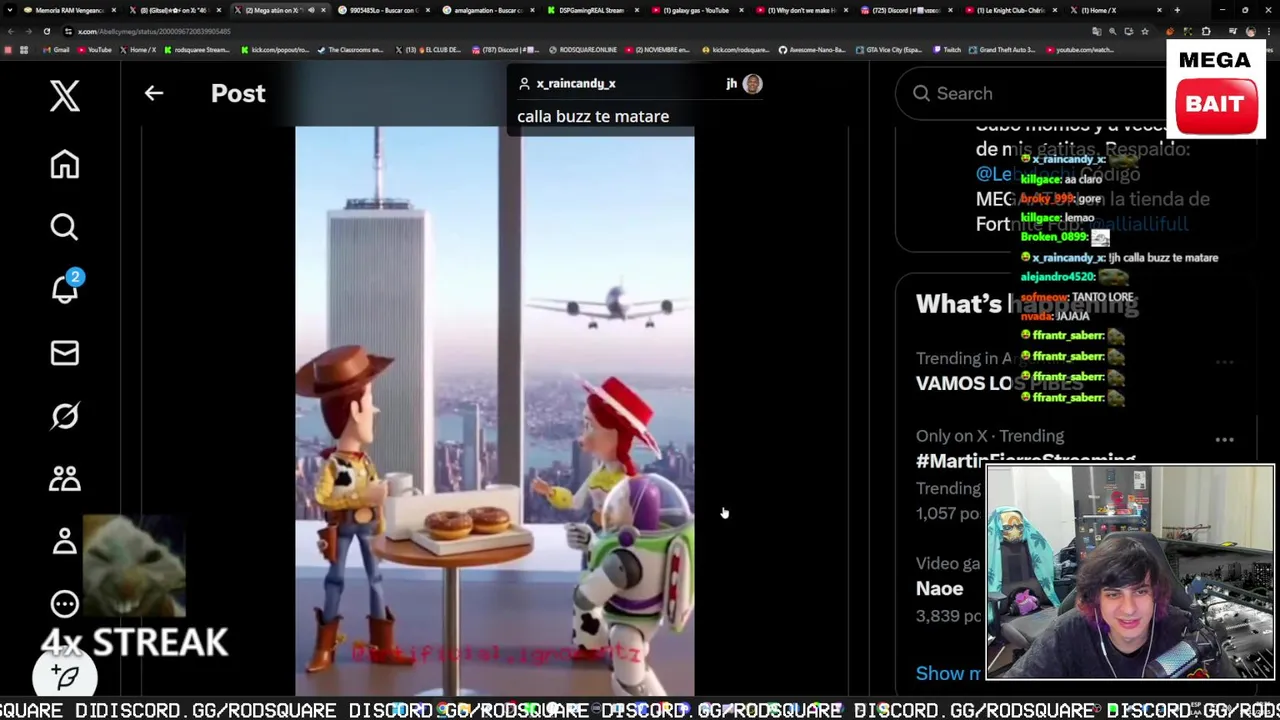
Task: Click Show more under trends
Action: (x=948, y=673)
